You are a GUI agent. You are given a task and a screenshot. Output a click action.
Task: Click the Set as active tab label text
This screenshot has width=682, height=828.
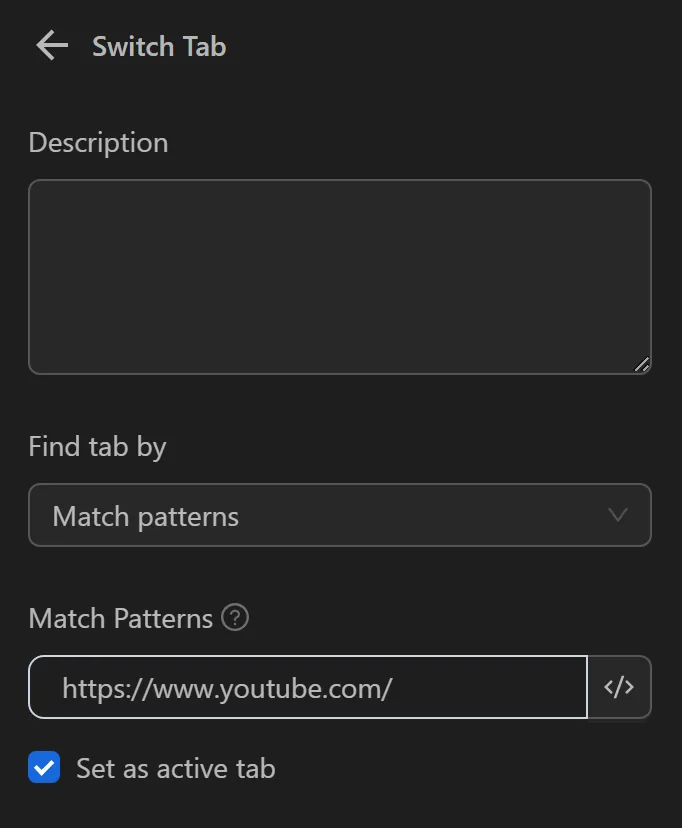[x=175, y=768]
